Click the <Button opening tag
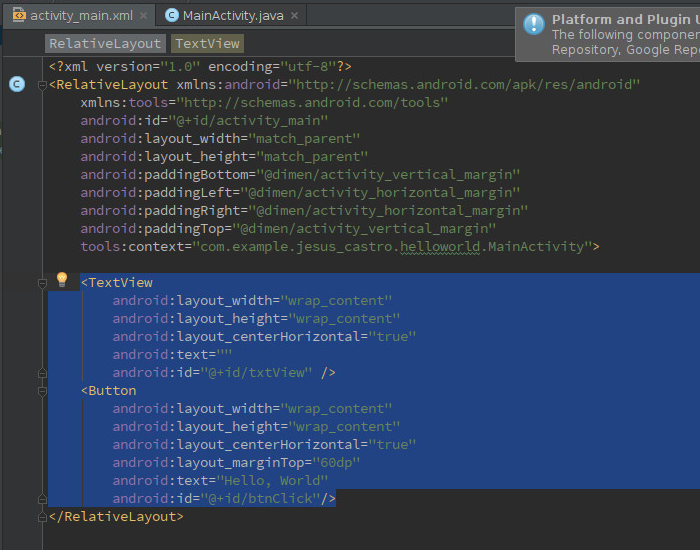This screenshot has width=700, height=550. (x=108, y=391)
